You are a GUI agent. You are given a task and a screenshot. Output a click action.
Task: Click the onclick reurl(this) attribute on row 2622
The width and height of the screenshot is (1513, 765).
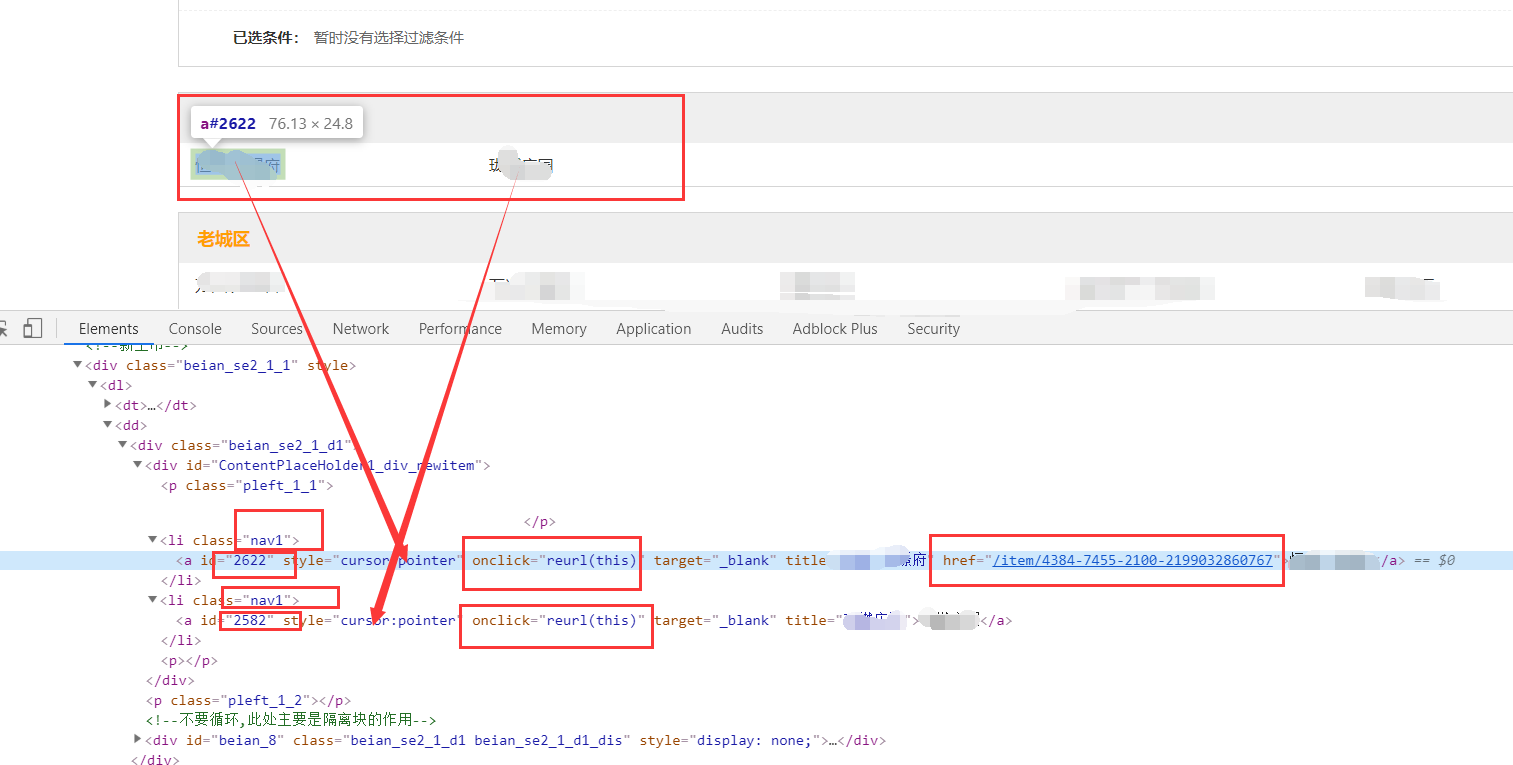click(x=556, y=560)
